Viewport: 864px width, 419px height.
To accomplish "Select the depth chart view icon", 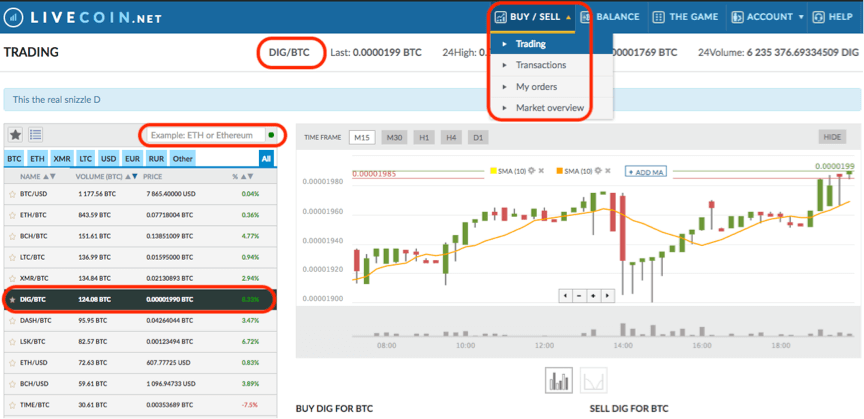I will 593,381.
